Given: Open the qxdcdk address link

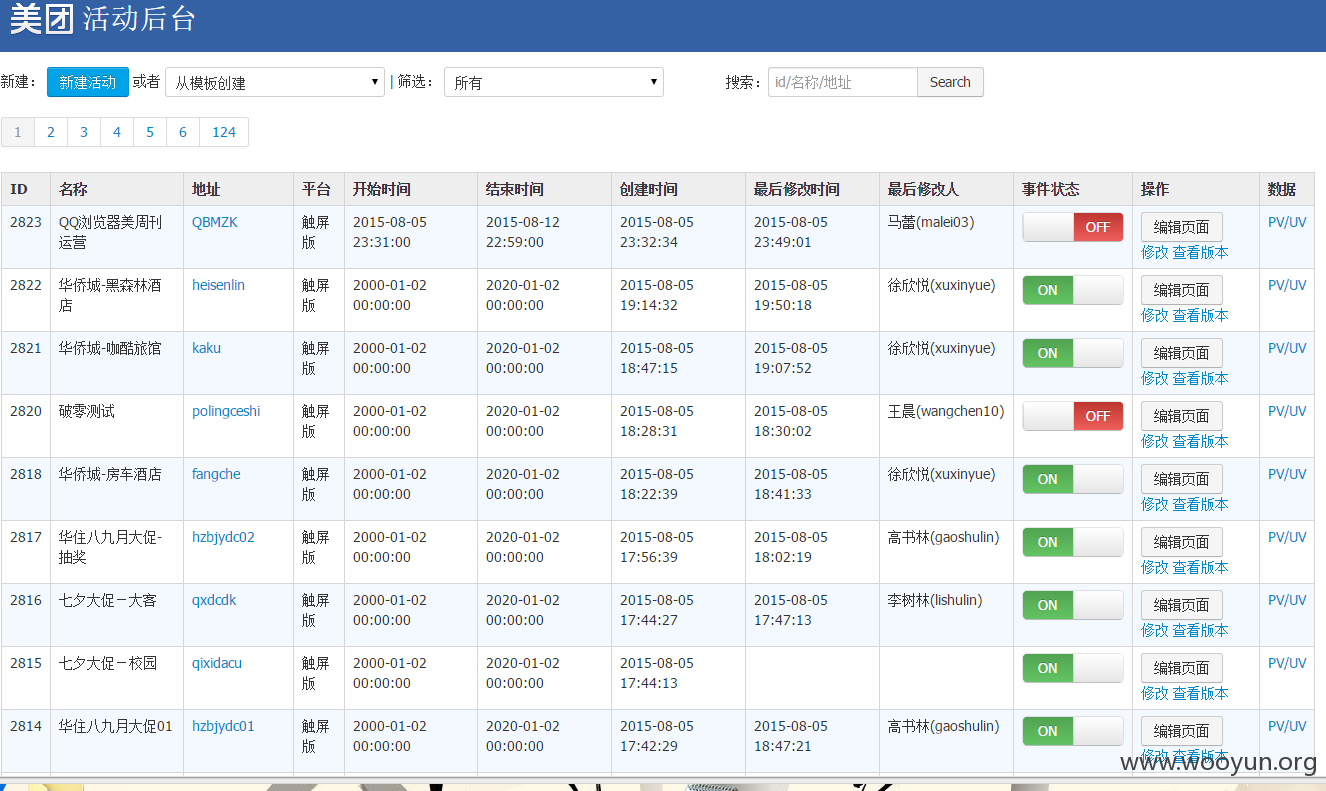Looking at the screenshot, I should [x=214, y=600].
